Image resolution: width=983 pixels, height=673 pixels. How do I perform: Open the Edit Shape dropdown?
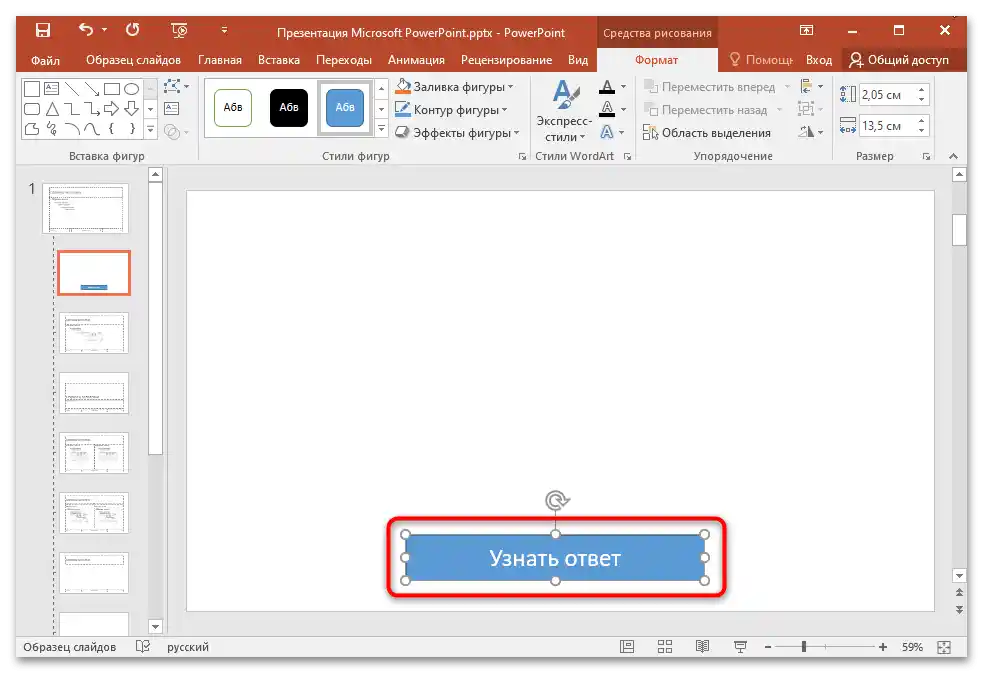tap(176, 86)
